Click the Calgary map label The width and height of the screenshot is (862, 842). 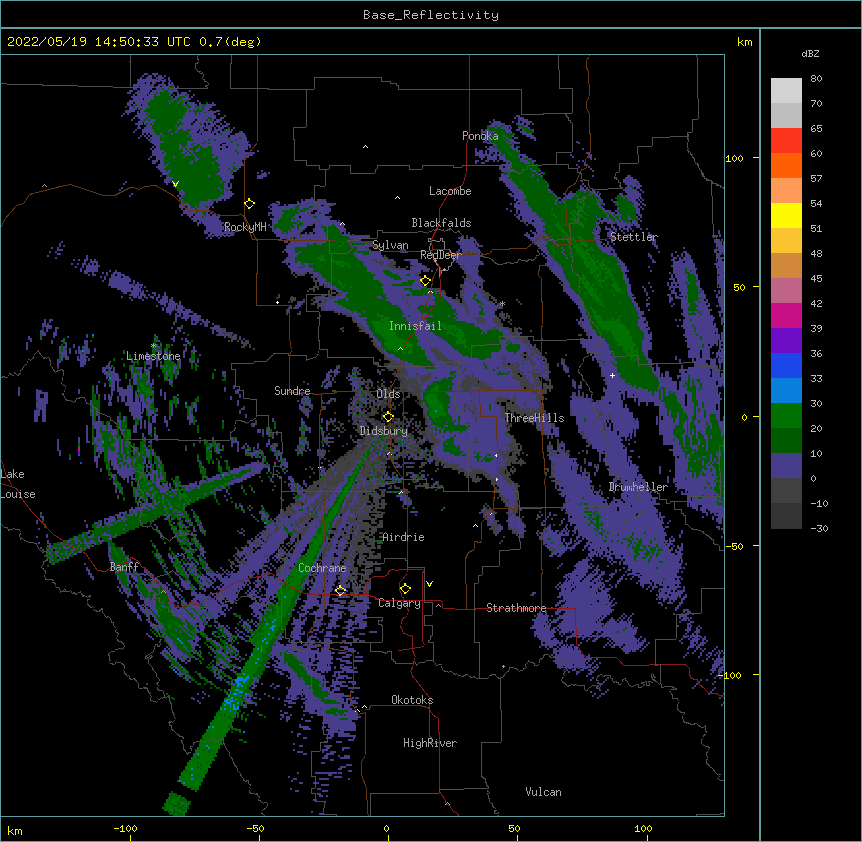(399, 603)
